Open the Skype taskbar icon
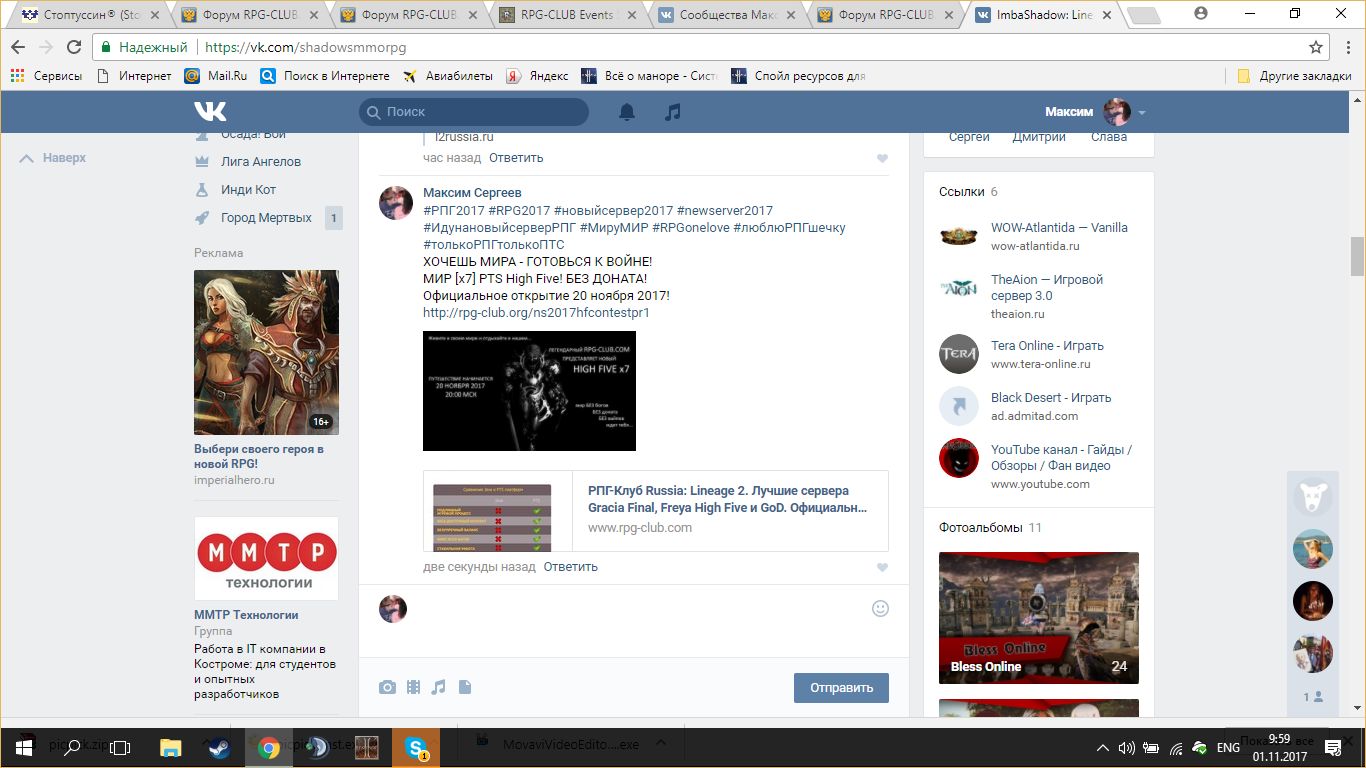The image size is (1366, 768). coord(415,747)
